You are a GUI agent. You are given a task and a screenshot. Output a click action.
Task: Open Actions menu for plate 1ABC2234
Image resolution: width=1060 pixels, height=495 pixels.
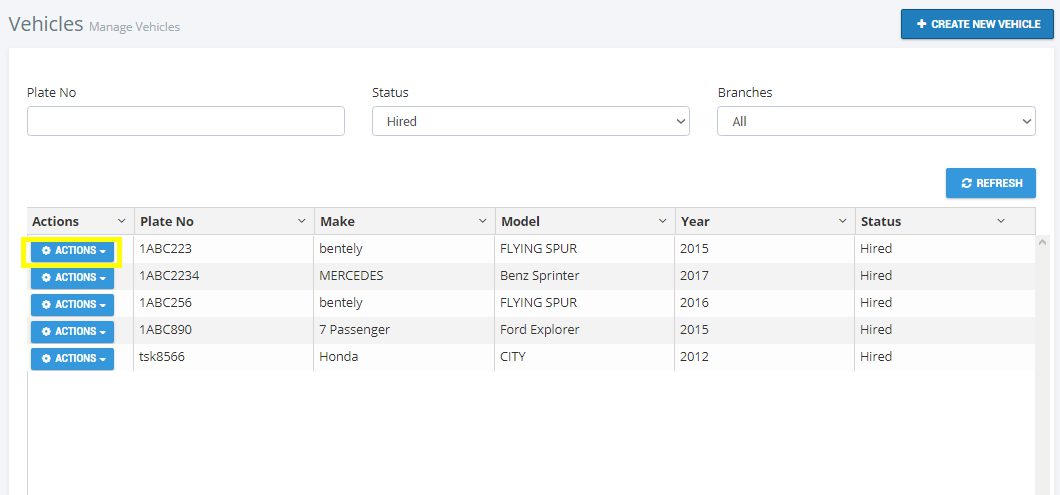point(72,278)
